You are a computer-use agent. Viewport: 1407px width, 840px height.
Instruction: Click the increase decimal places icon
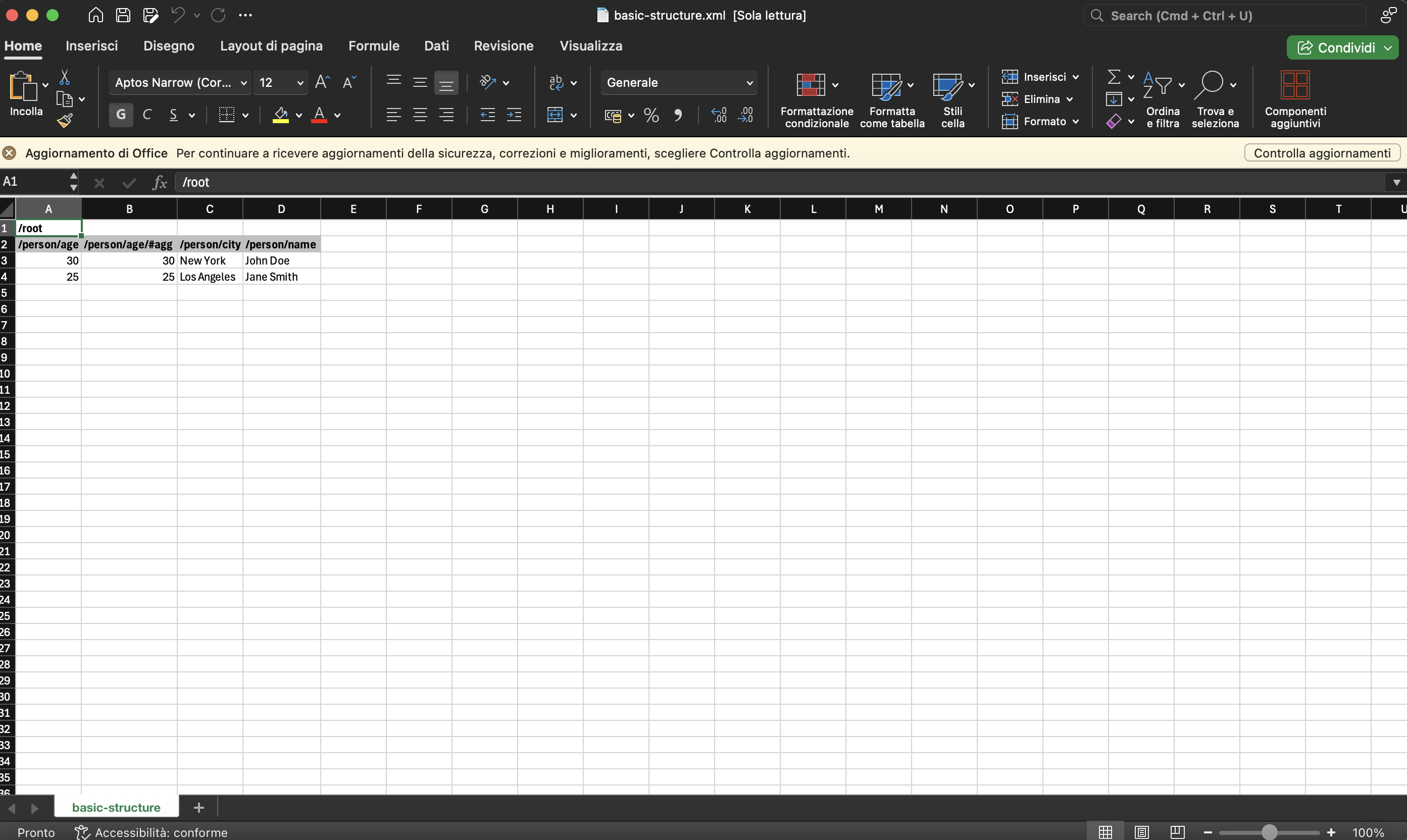click(719, 116)
